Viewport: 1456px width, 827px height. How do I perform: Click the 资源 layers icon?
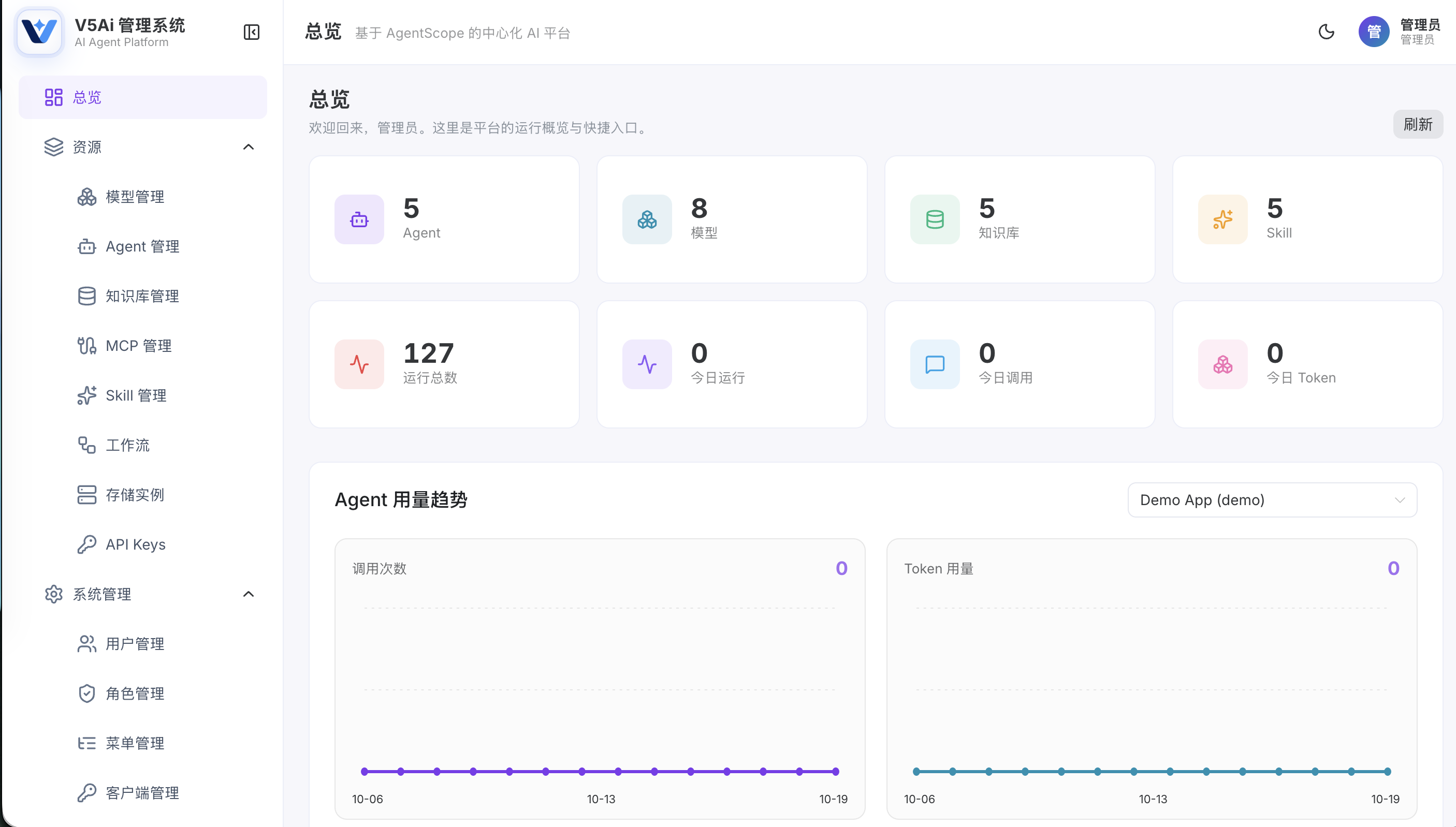[x=53, y=147]
